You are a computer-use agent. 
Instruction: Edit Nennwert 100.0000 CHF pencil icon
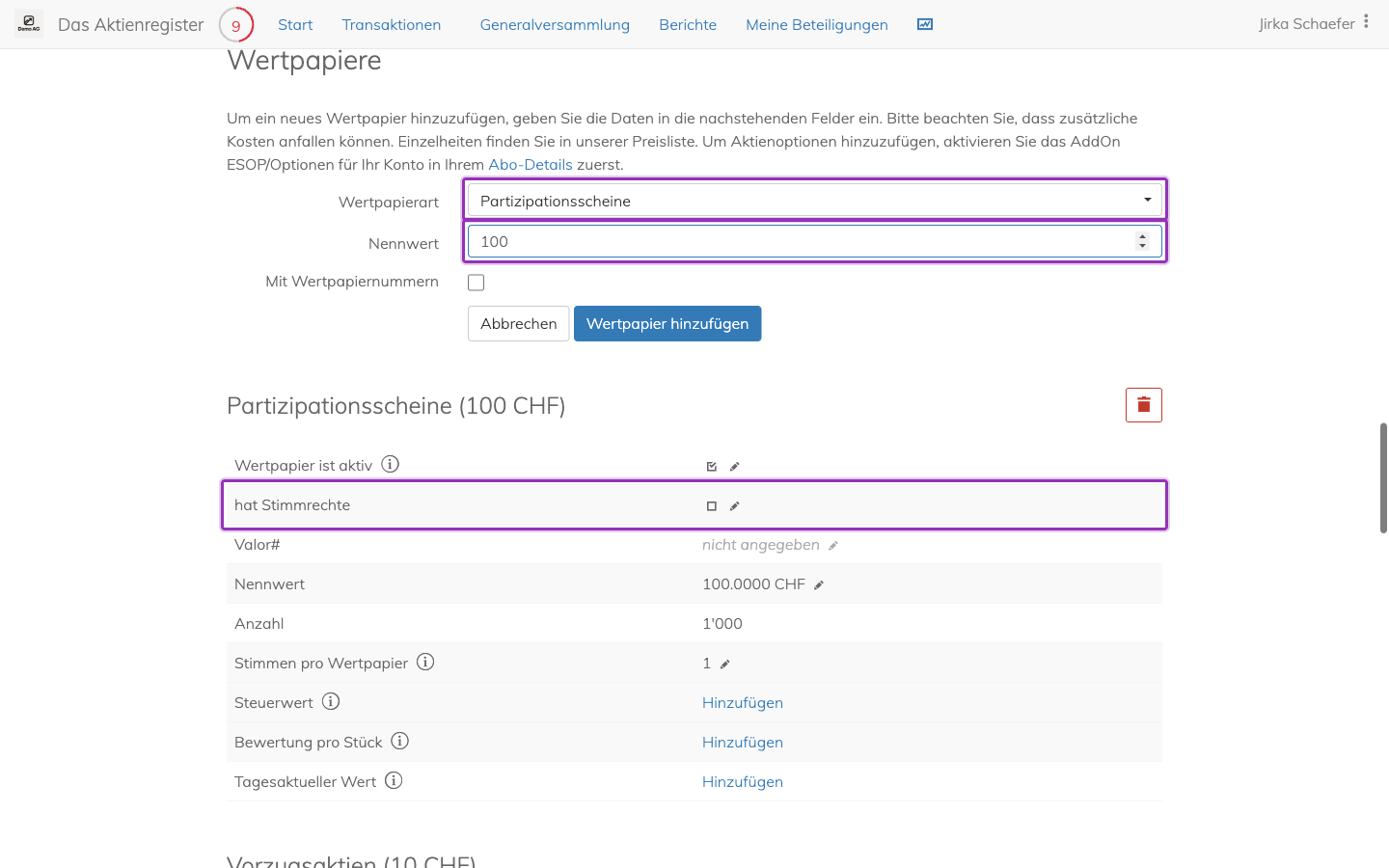pyautogui.click(x=818, y=585)
